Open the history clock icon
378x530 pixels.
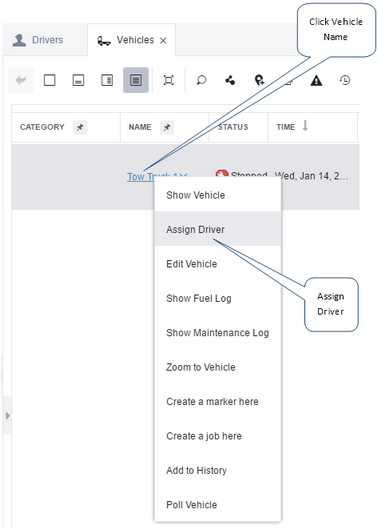(345, 80)
